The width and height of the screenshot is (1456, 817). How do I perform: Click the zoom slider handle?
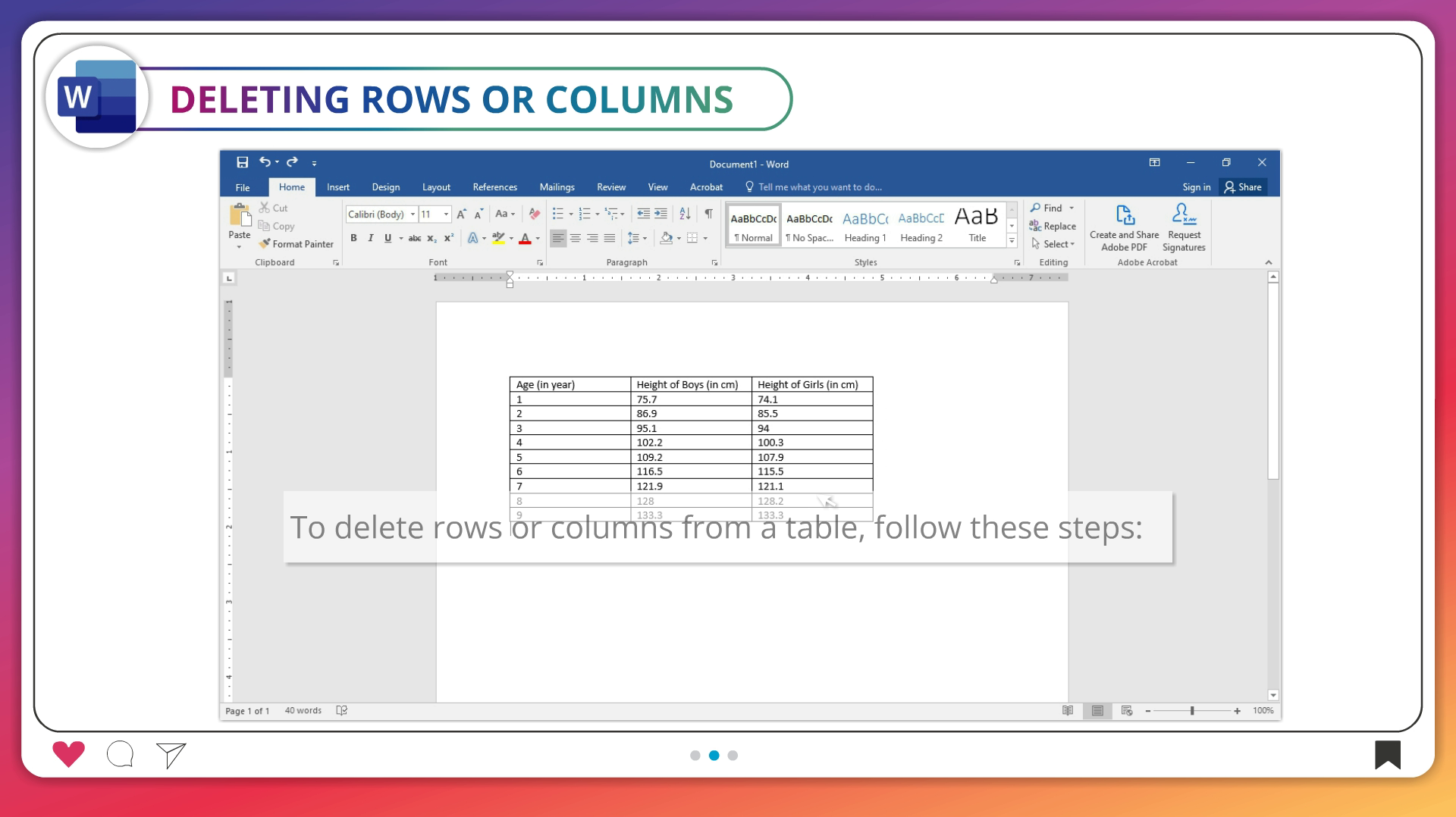coord(1192,711)
